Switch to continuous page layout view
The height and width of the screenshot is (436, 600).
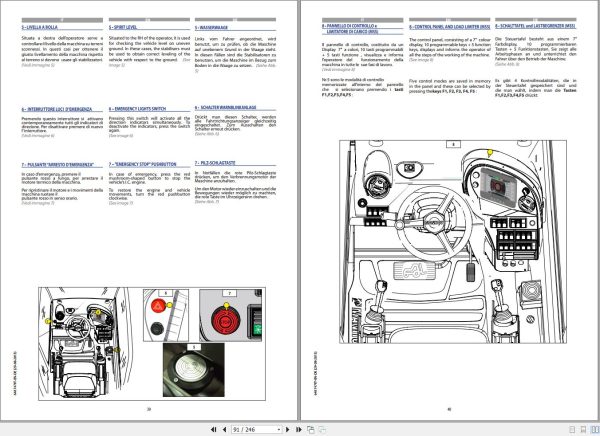583,429
